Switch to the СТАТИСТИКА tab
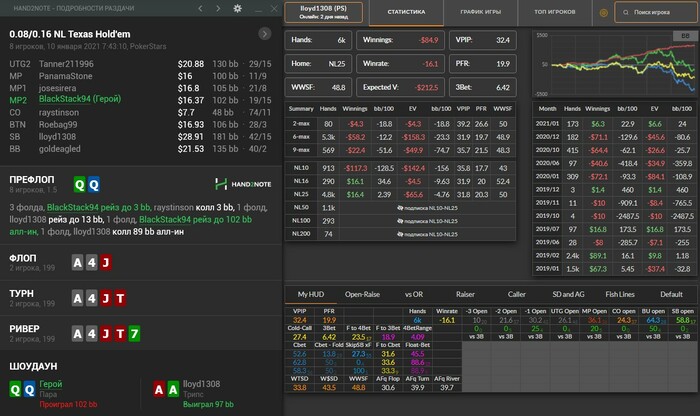700x416 pixels. (406, 12)
